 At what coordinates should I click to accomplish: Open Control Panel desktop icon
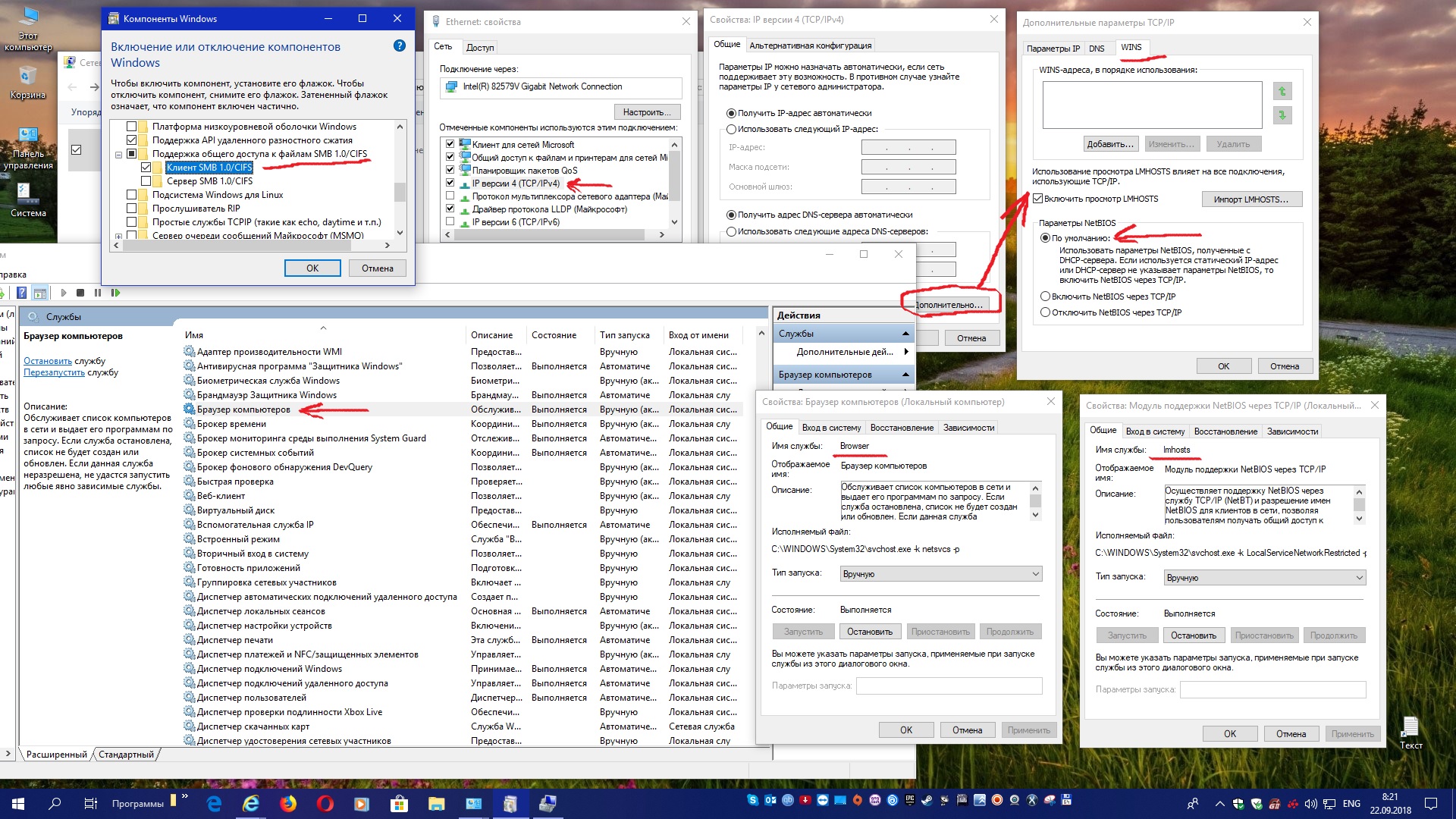28,147
